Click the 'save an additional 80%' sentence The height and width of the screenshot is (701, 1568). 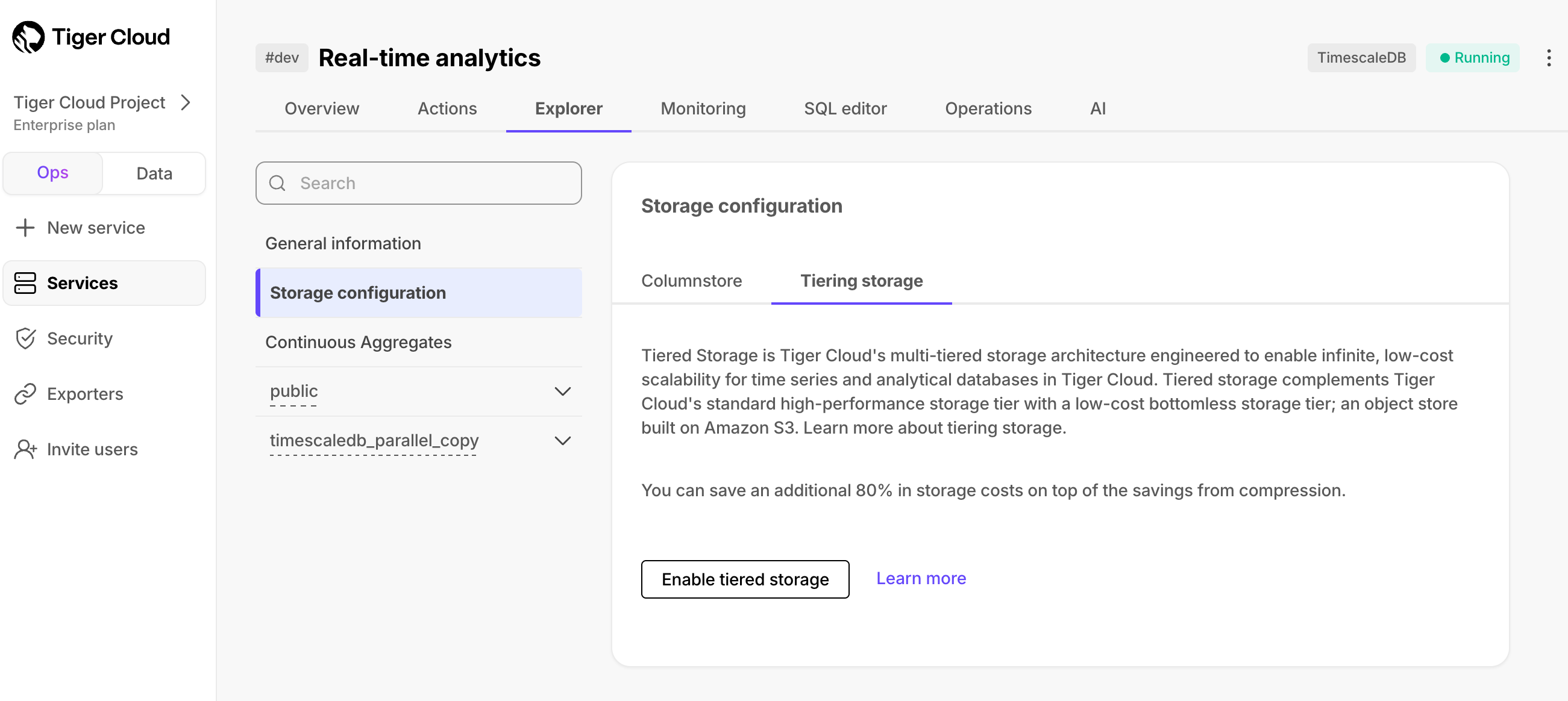coord(993,490)
